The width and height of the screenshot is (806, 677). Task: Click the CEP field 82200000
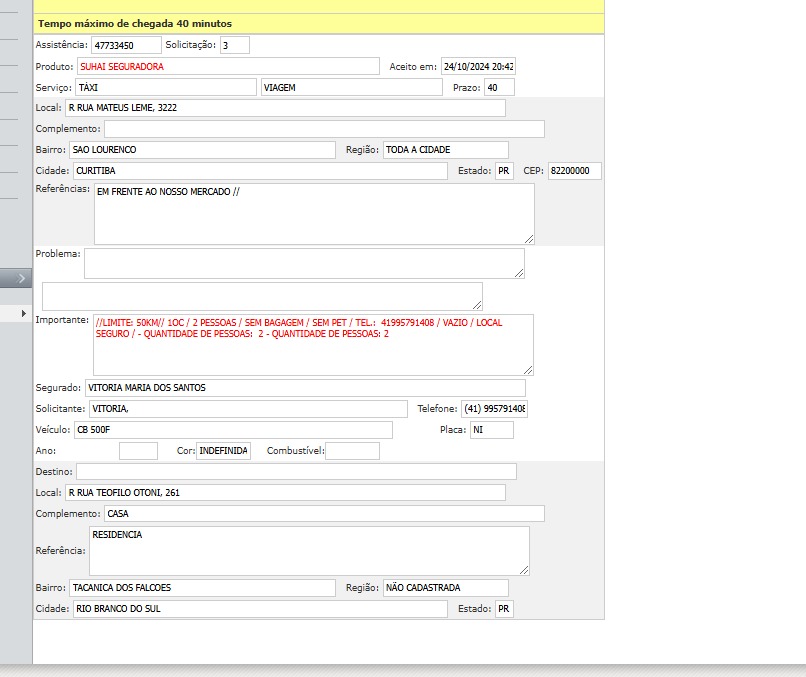pos(574,171)
